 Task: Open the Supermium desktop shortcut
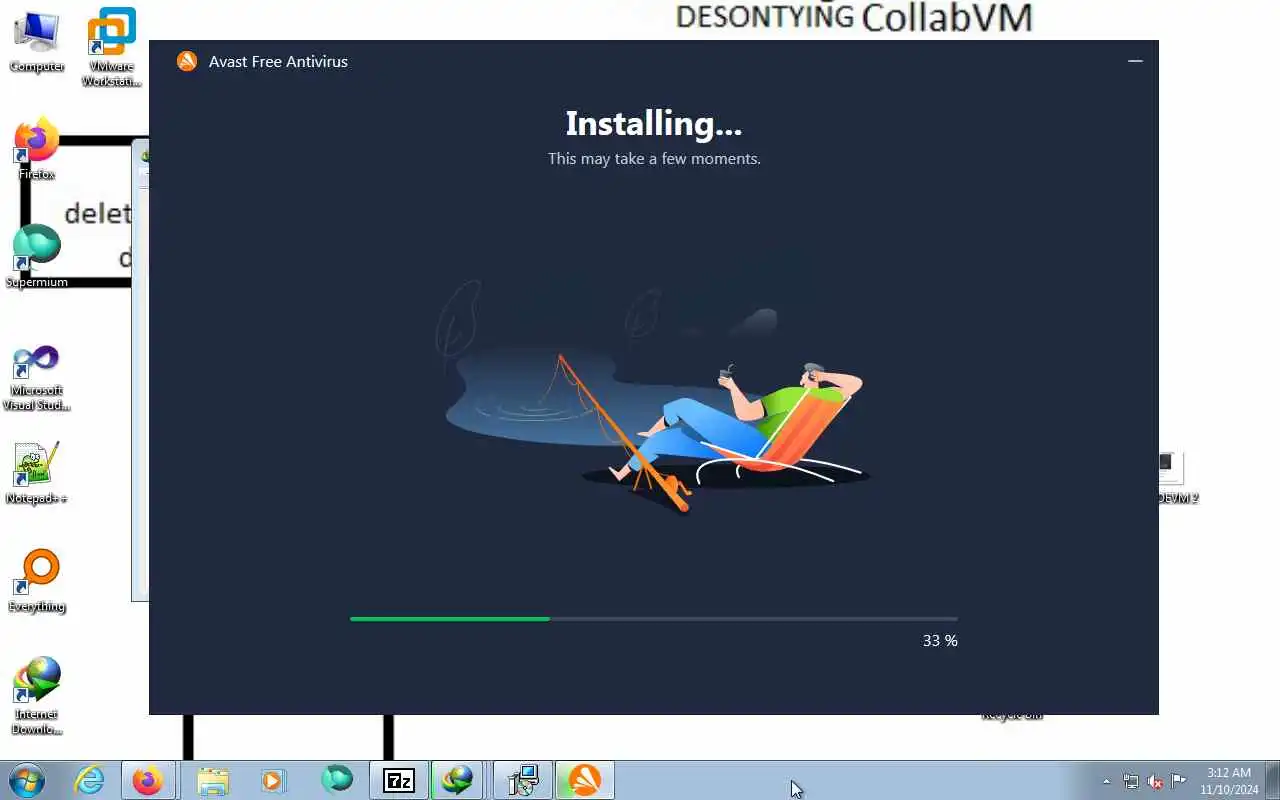(37, 256)
